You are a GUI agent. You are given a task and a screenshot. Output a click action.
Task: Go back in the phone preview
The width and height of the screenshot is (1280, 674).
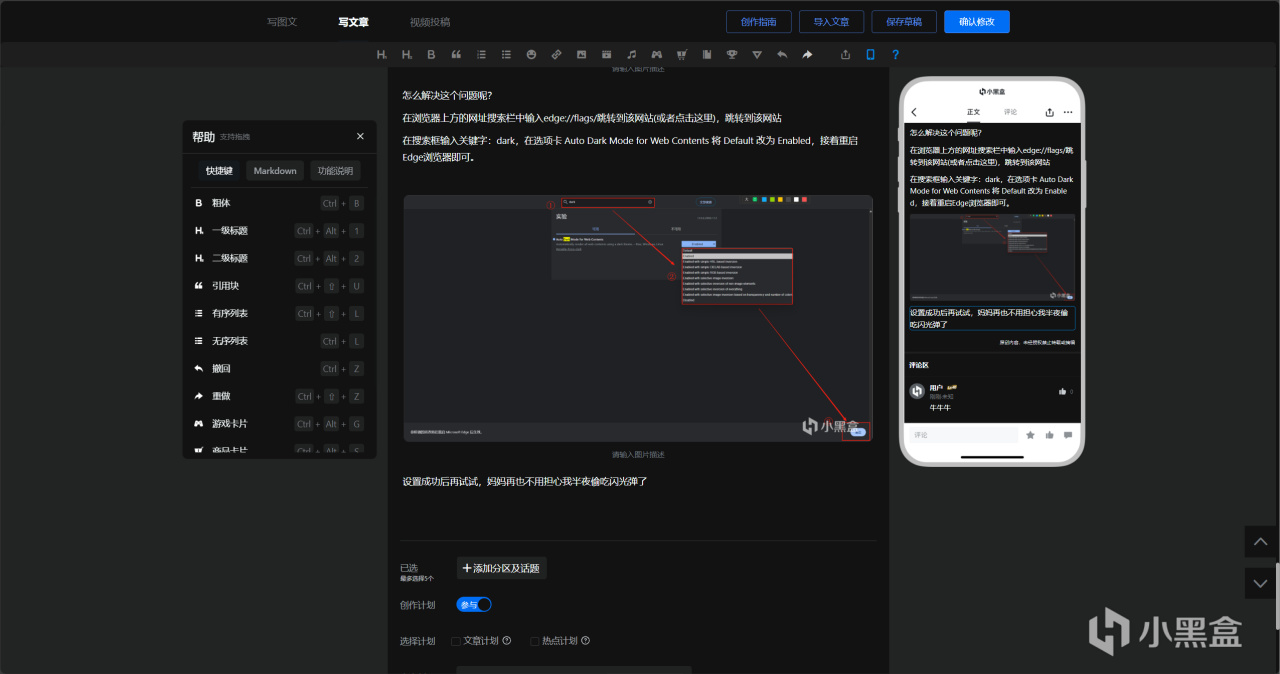[914, 112]
